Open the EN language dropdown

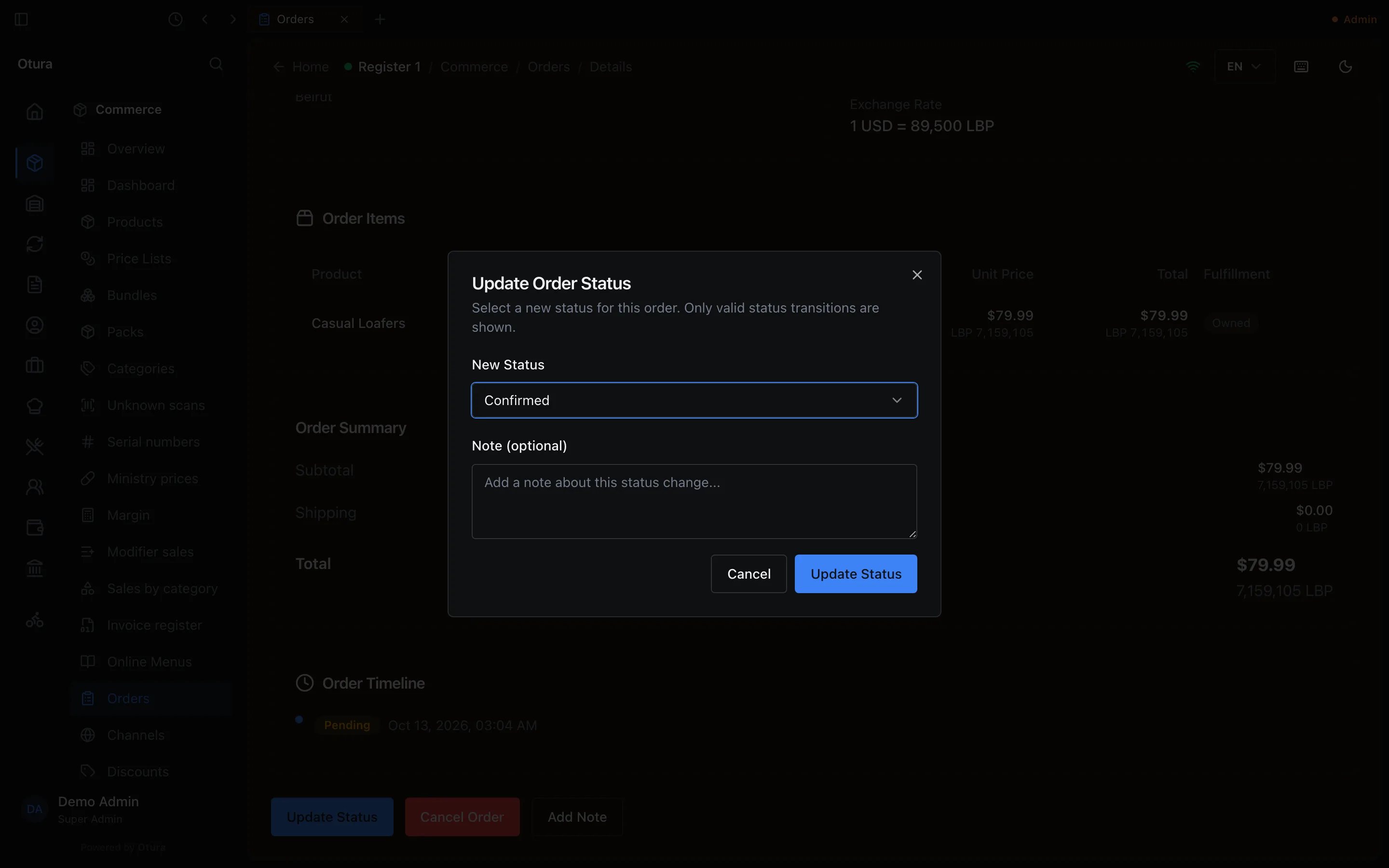pyautogui.click(x=1244, y=67)
